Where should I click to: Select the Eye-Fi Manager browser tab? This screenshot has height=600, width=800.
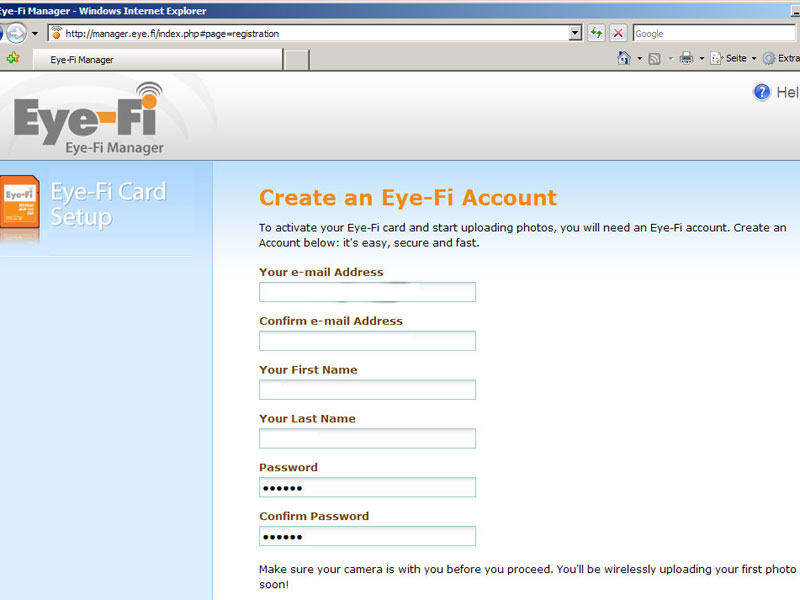(x=158, y=60)
